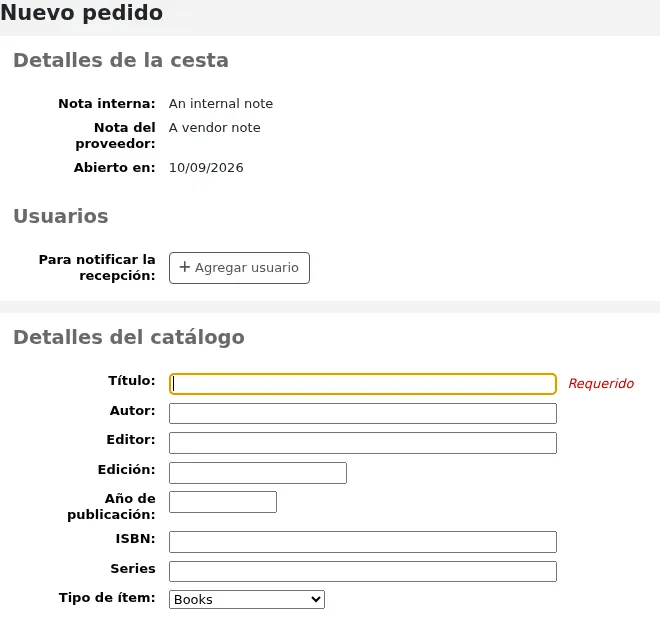Select the Editor text field
660x626 pixels.
pos(363,443)
